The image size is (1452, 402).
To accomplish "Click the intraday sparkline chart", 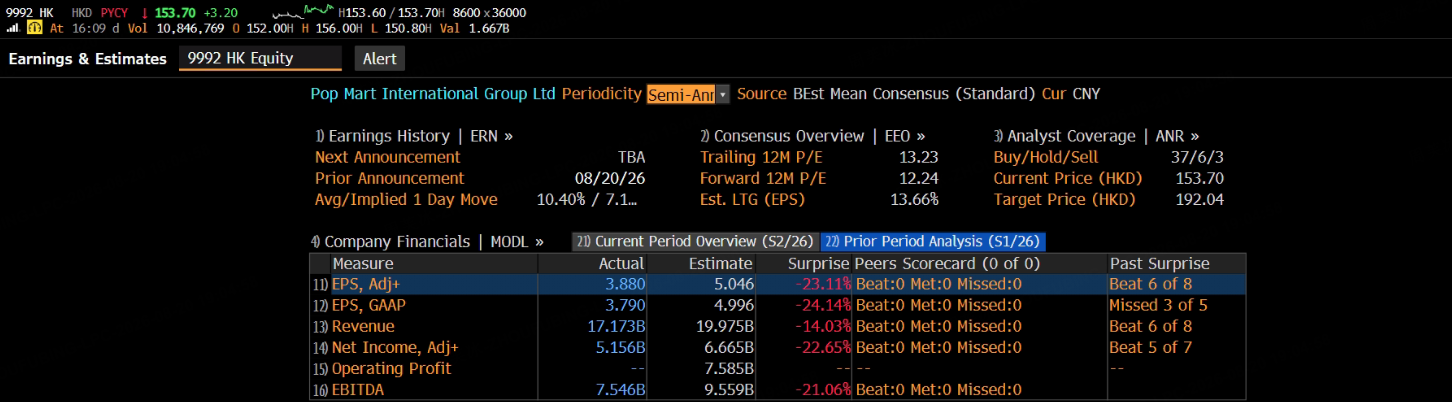I will click(304, 12).
